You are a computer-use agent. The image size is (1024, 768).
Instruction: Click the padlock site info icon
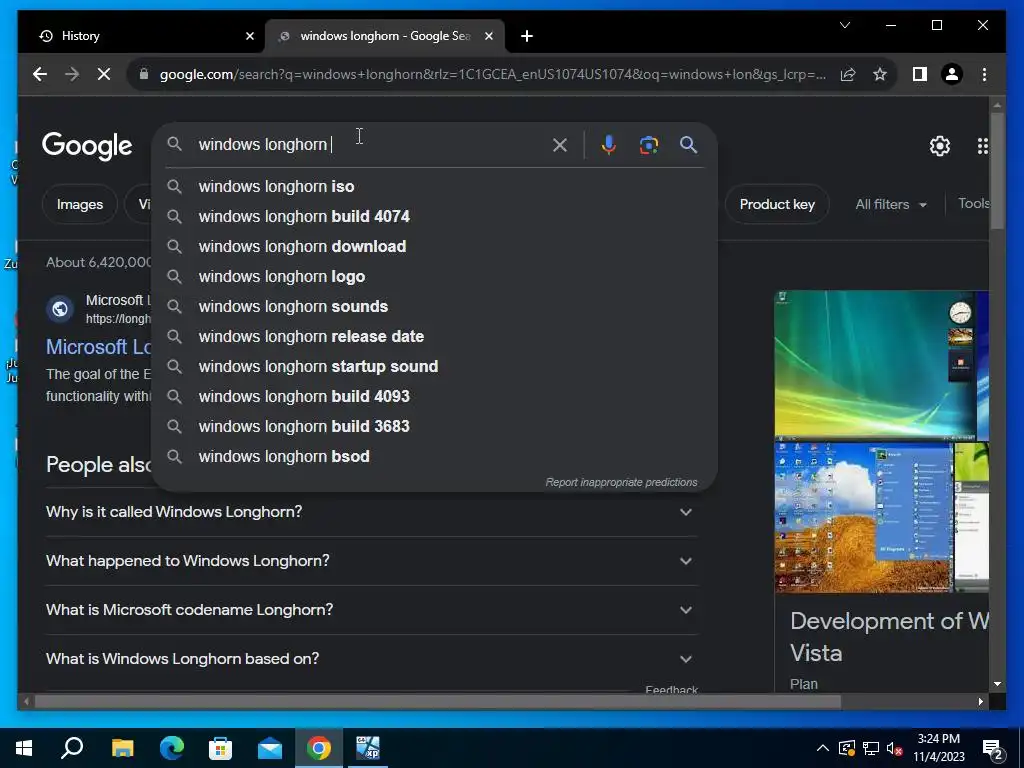[144, 74]
